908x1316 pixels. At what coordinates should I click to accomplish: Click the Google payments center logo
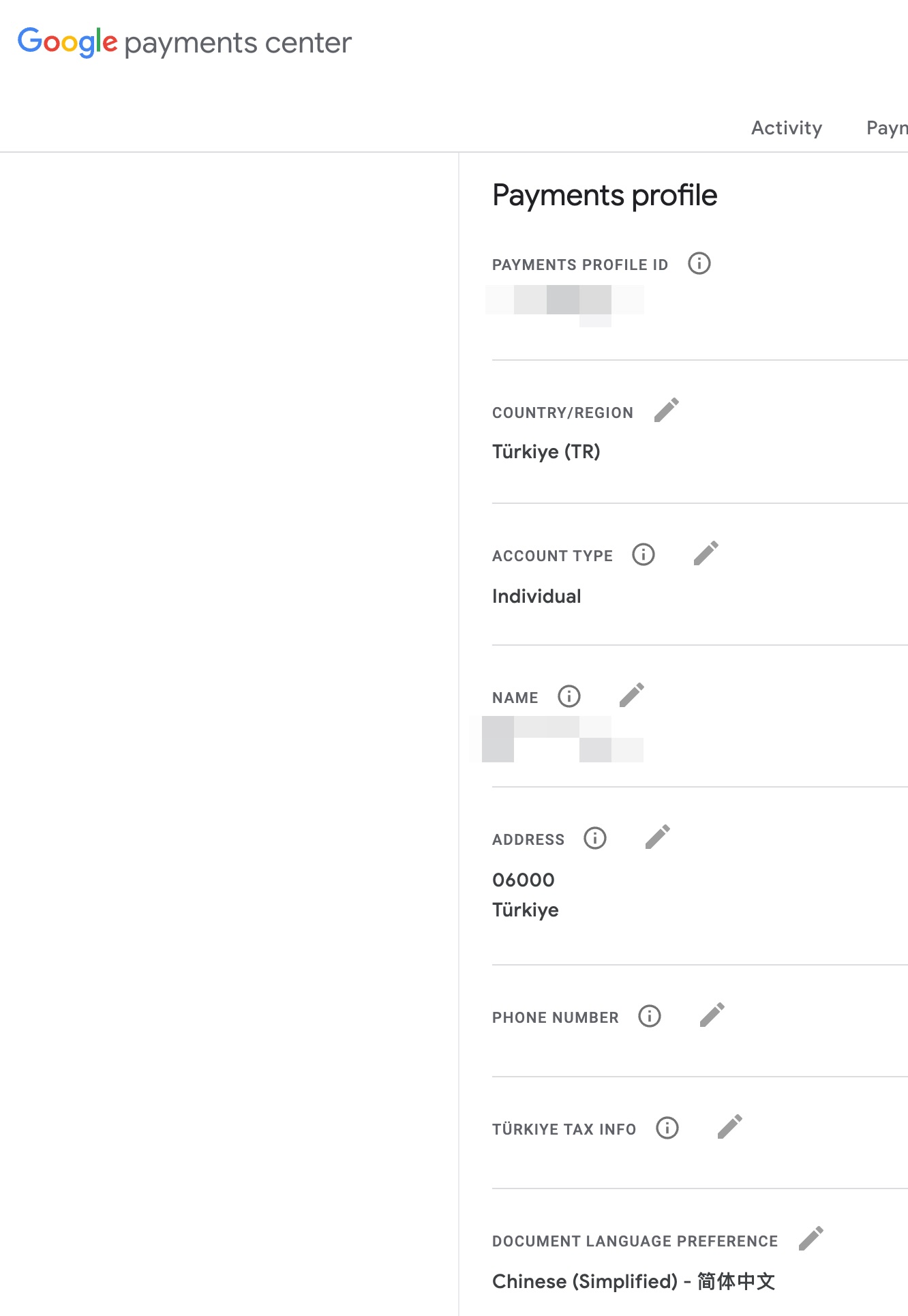(184, 42)
